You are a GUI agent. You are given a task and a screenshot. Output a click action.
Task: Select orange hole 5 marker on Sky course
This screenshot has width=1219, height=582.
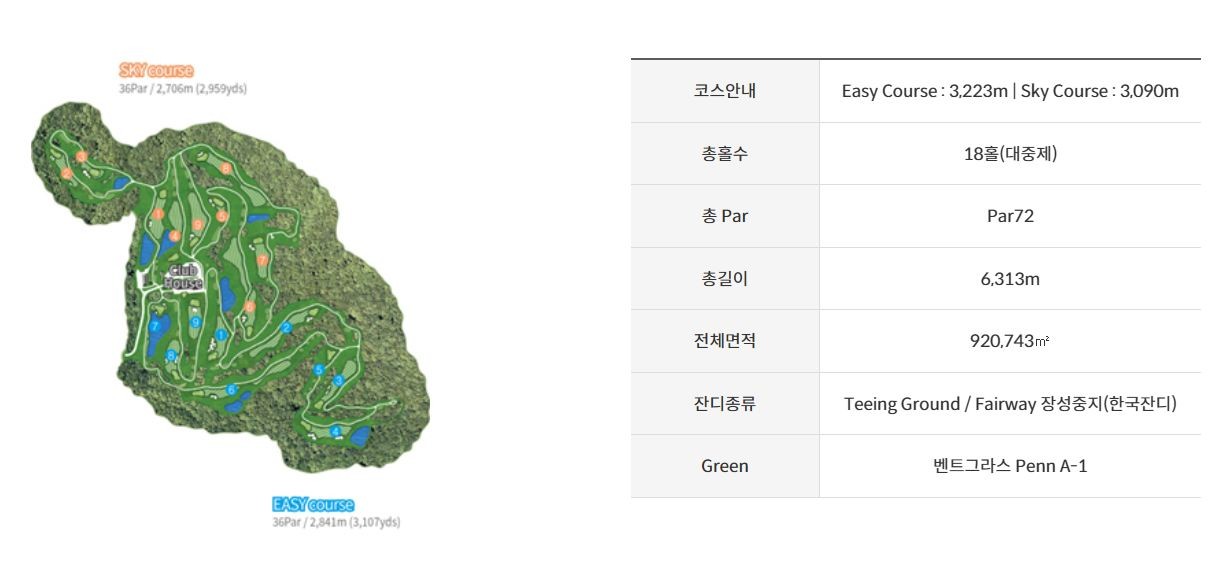(222, 216)
